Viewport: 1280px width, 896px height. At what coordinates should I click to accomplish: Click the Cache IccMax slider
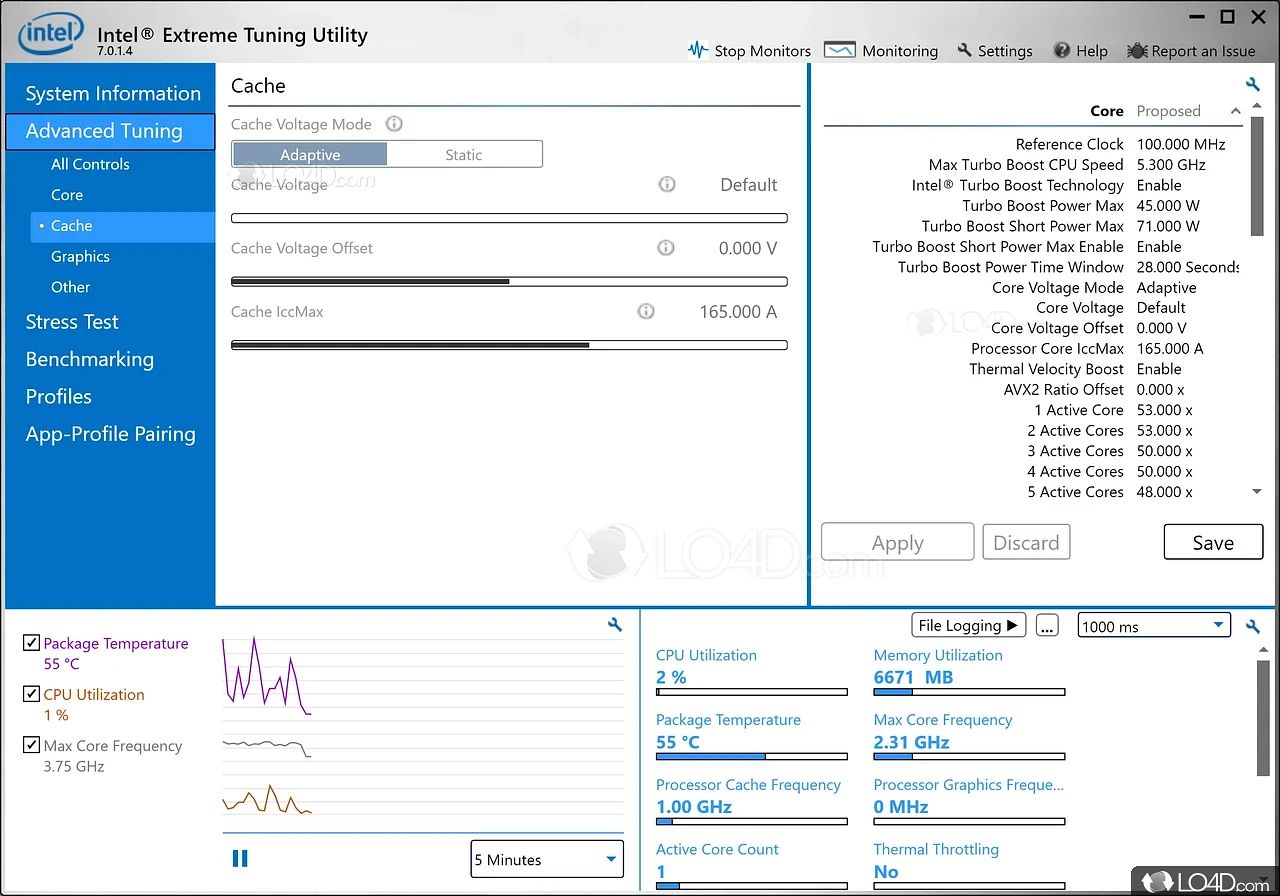click(x=509, y=345)
